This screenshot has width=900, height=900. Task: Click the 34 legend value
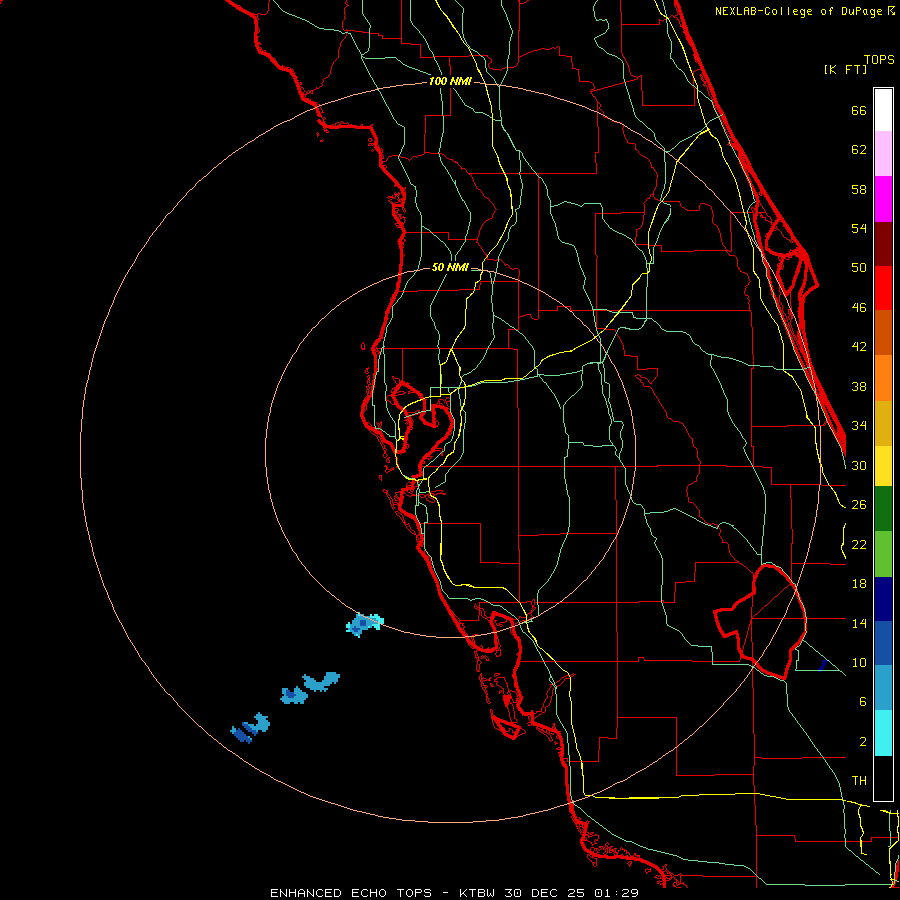(x=859, y=425)
